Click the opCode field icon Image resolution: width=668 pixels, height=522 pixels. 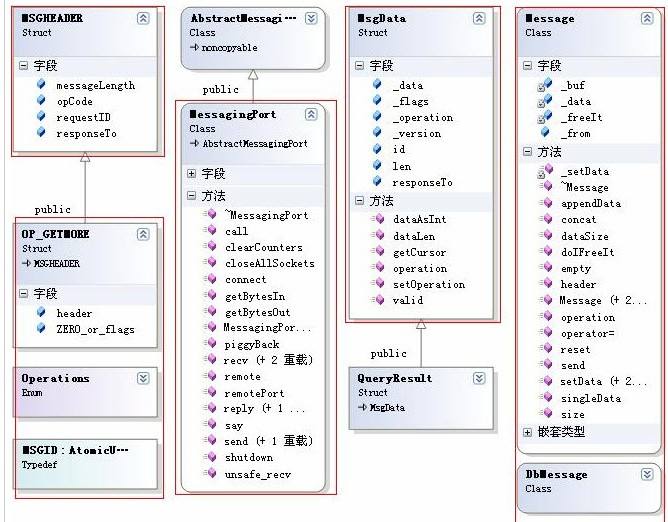41,100
